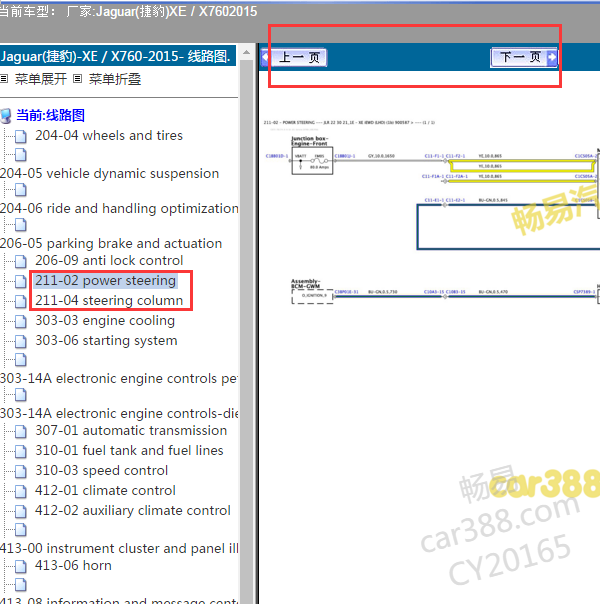The height and width of the screenshot is (604, 600).
Task: Click document icon for 204-04 wheels and tires
Action: tap(21, 136)
